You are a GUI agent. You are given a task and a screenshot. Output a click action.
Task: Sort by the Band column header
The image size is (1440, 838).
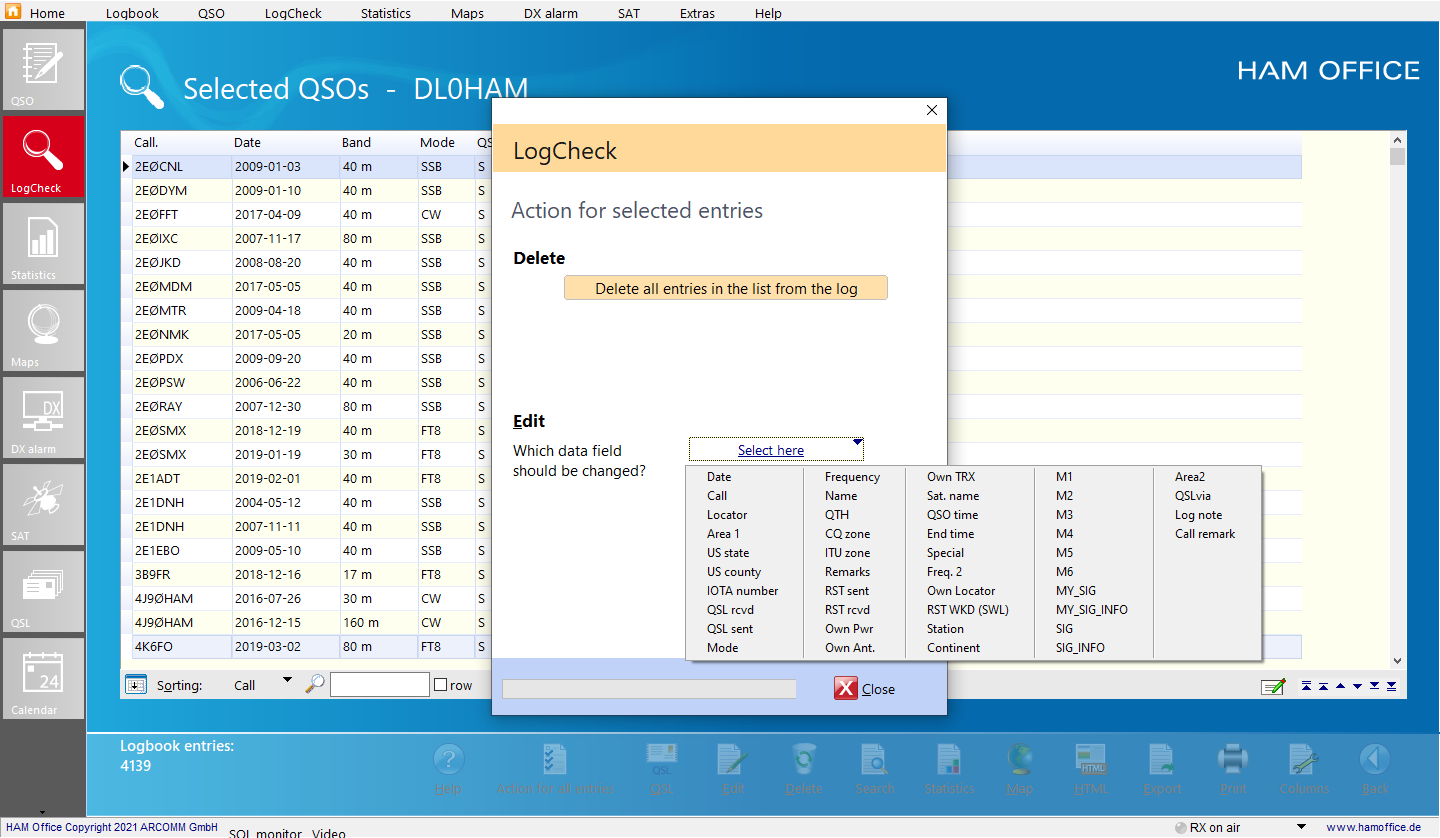pos(356,143)
